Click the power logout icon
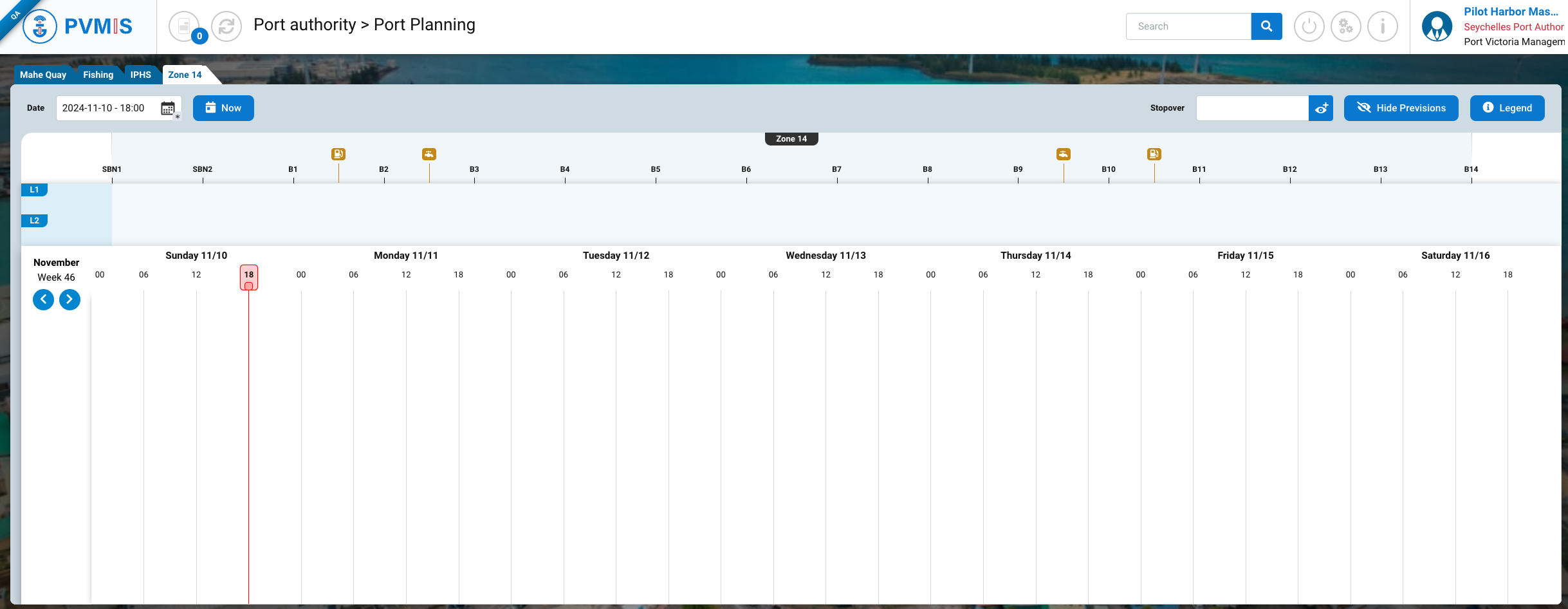 click(1309, 26)
